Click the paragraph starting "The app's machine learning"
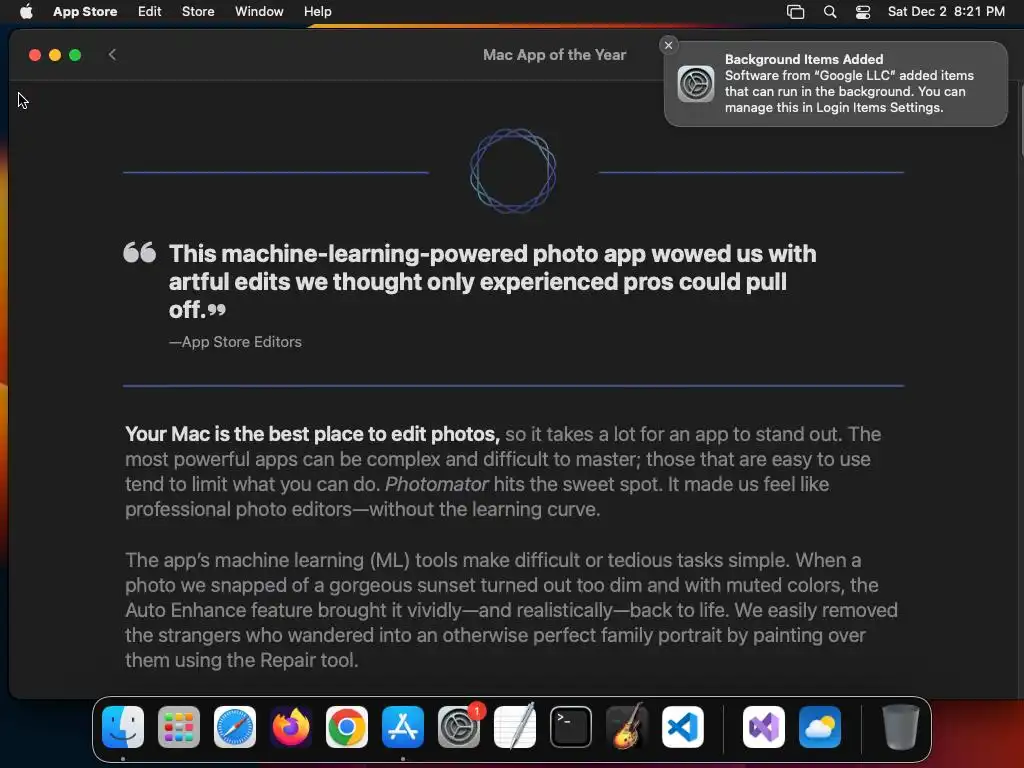Image resolution: width=1024 pixels, height=768 pixels. coord(511,610)
